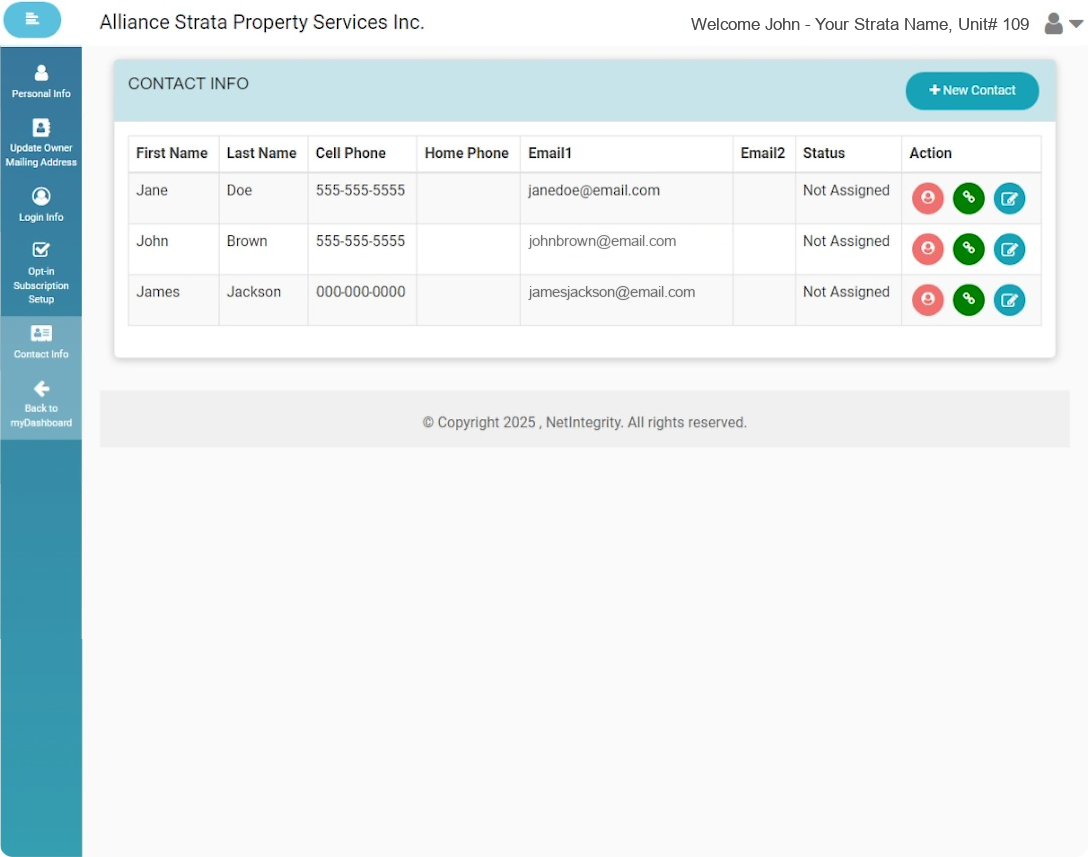Click Jane Doe's green link icon

tap(969, 198)
